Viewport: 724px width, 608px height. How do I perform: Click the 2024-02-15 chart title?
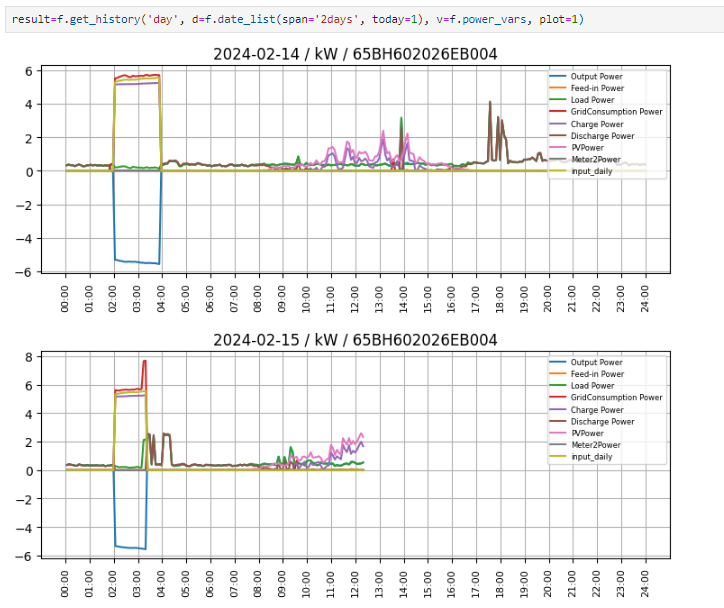pyautogui.click(x=355, y=340)
